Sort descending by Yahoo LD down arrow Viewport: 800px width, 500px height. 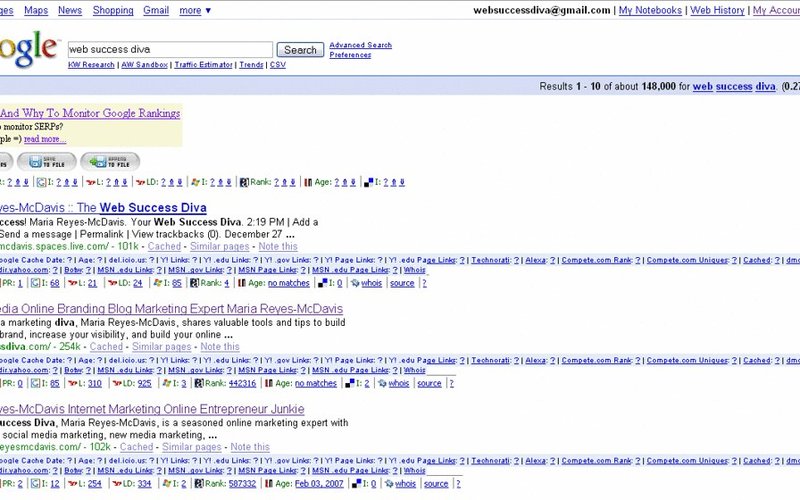pyautogui.click(x=180, y=182)
